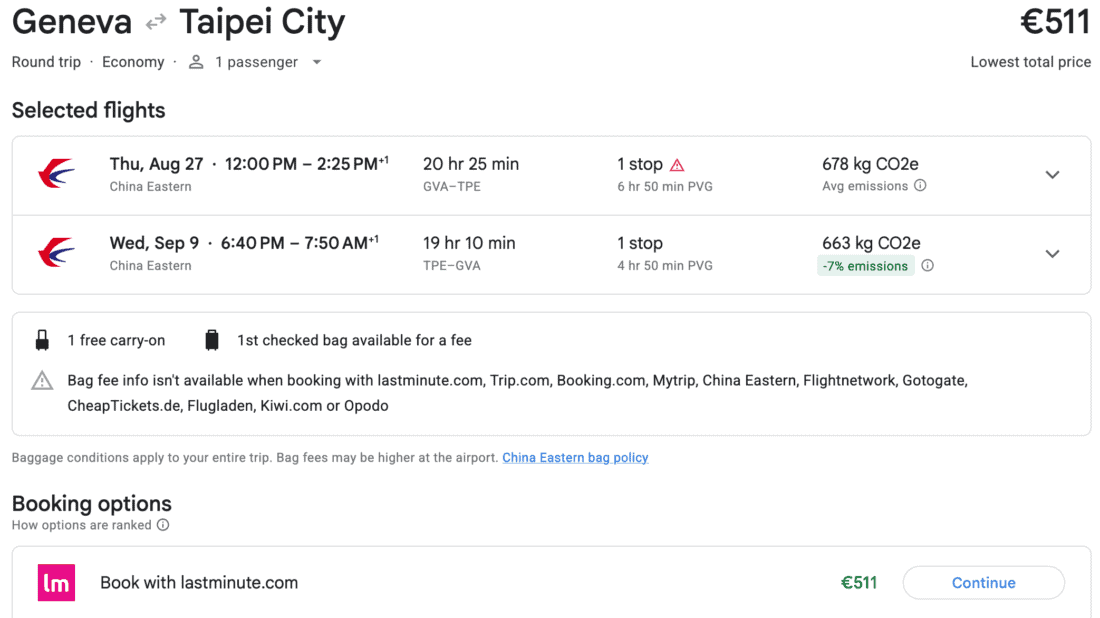
Task: Open China Eastern bag policy link
Action: [575, 457]
